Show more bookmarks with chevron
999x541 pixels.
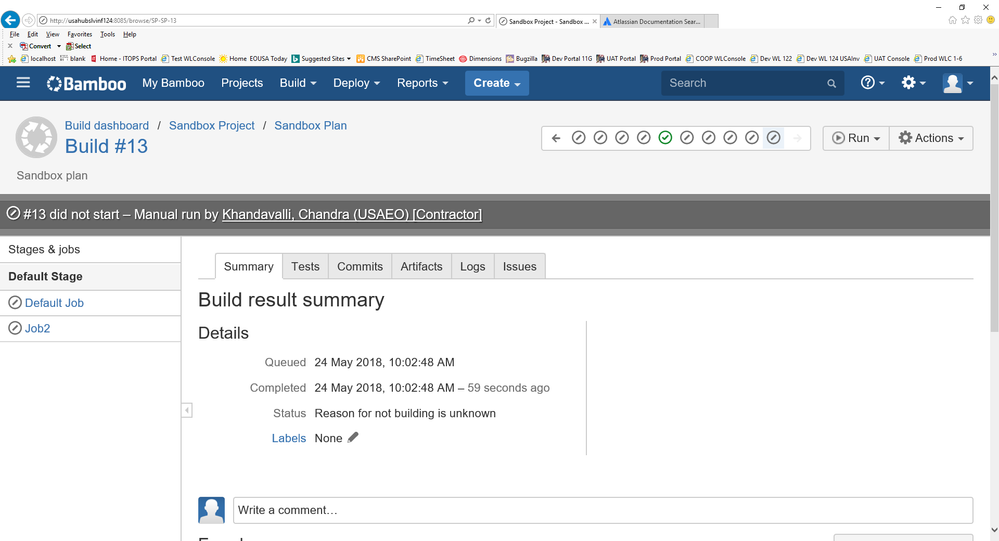(x=994, y=55)
